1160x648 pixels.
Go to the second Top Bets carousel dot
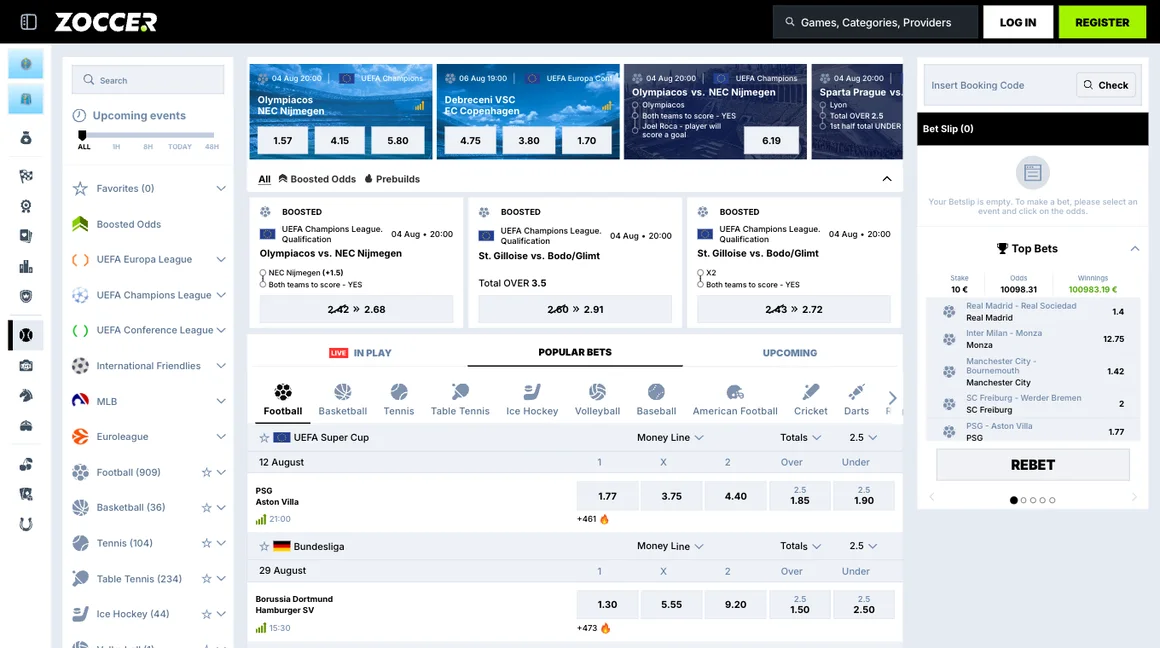tap(1023, 500)
